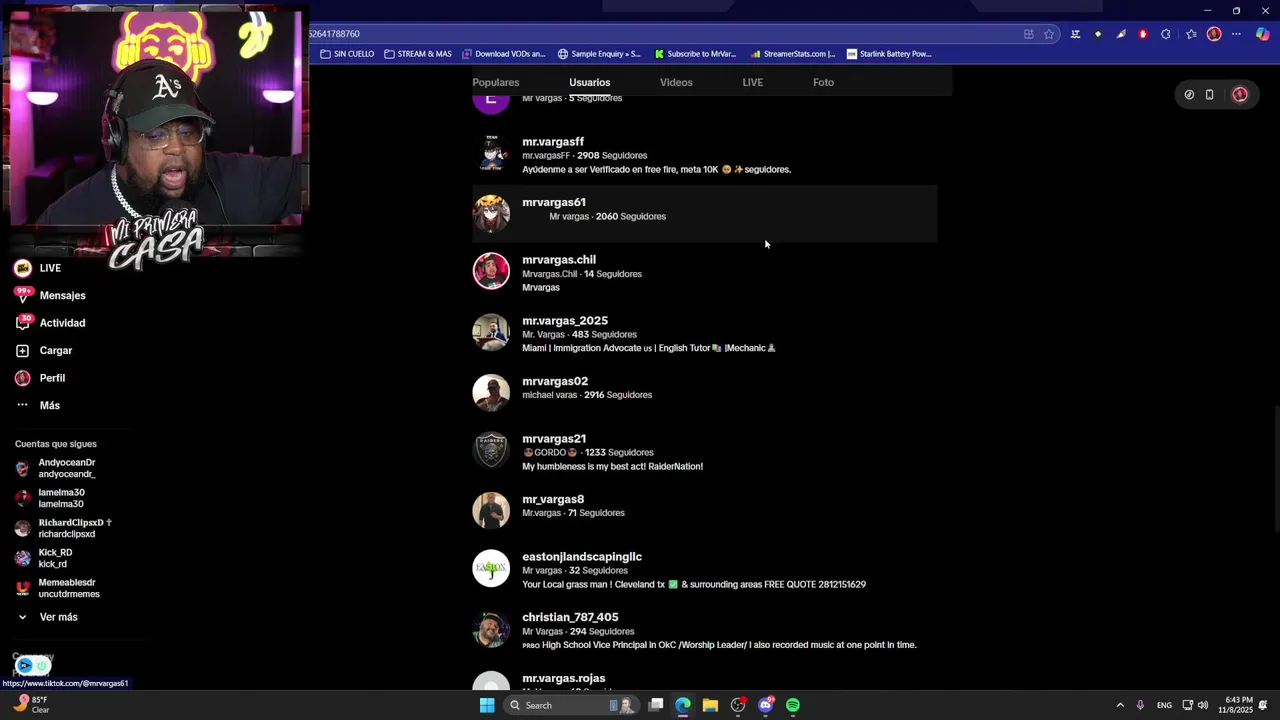This screenshot has height=720, width=1280.
Task: Open StreamerStats.com bookmark
Action: 792,54
